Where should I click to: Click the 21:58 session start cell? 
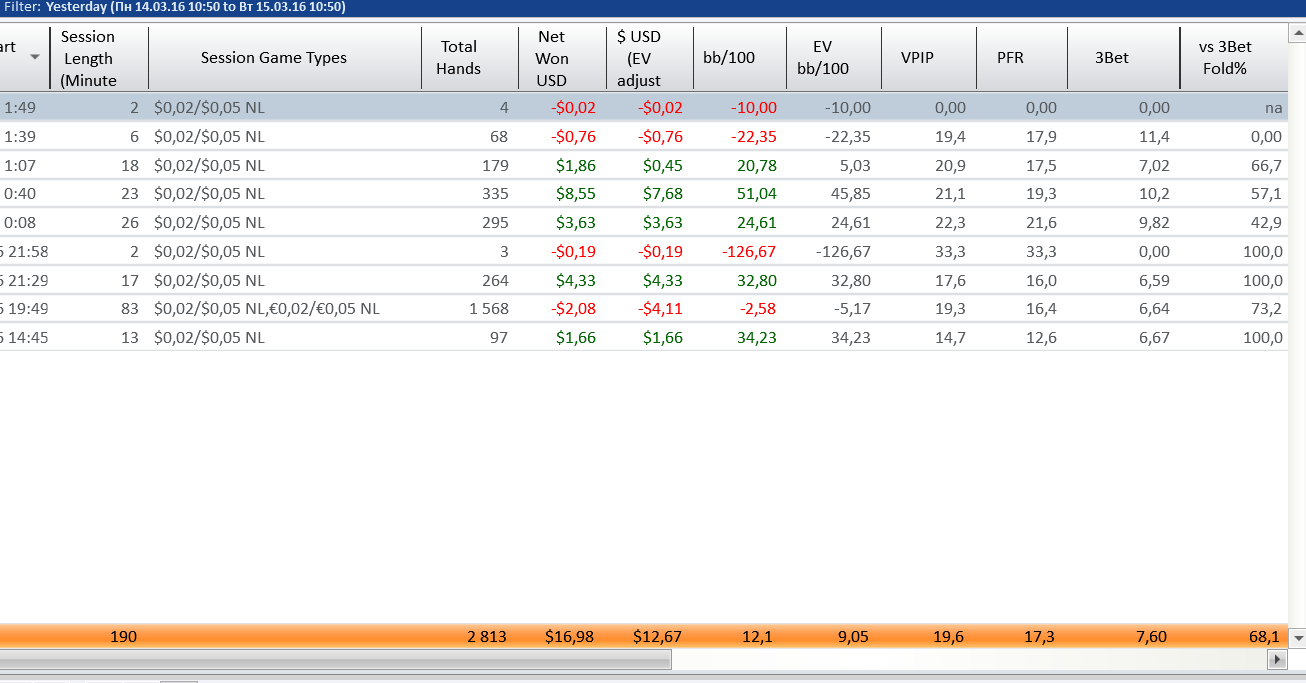point(29,252)
